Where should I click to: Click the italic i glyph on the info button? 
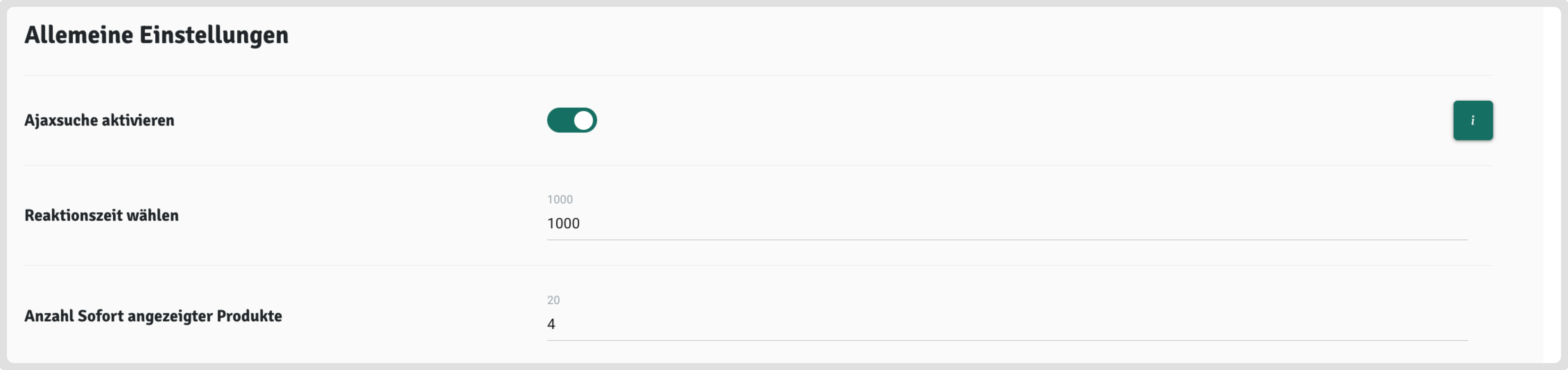tap(1472, 121)
